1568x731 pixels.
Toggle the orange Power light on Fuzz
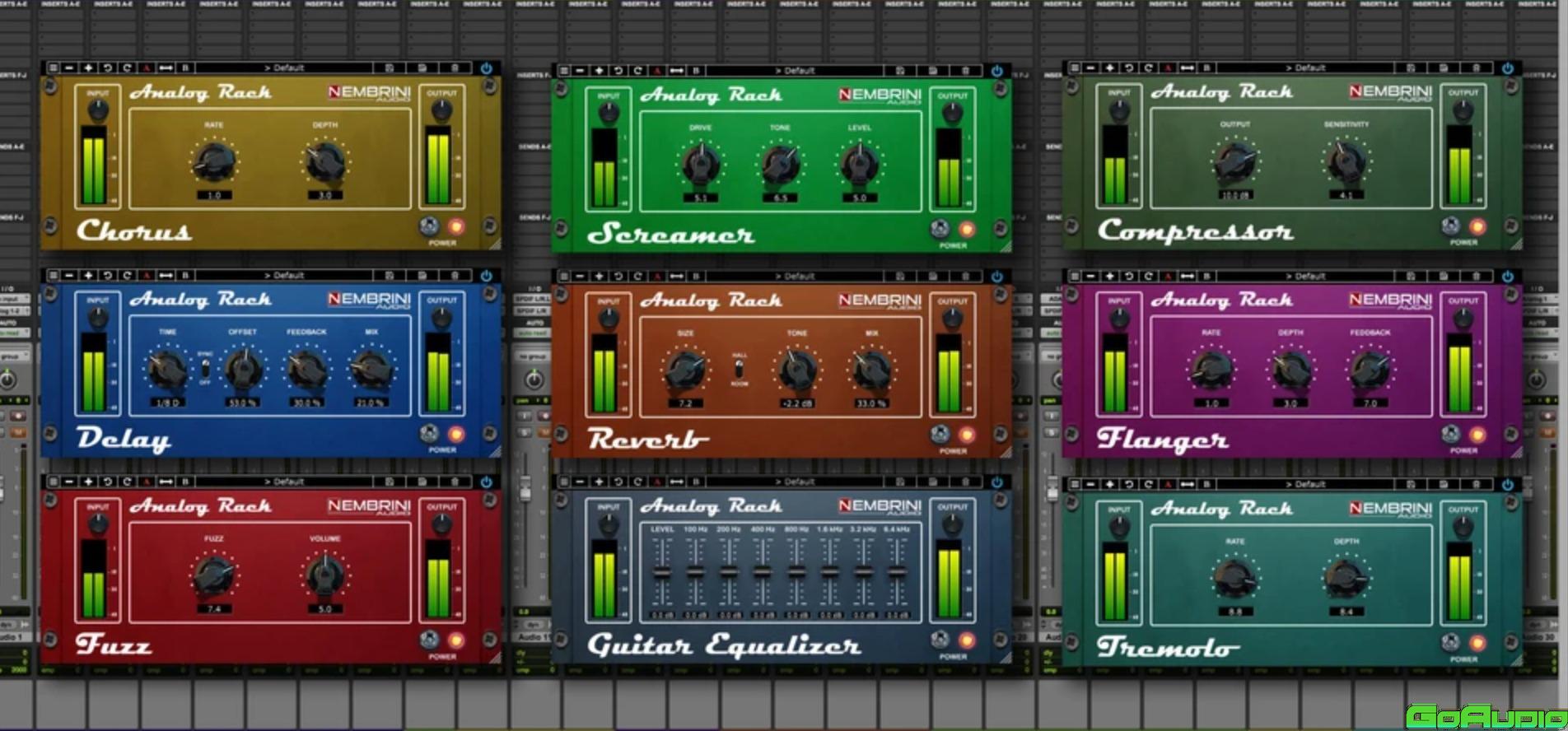[x=455, y=640]
